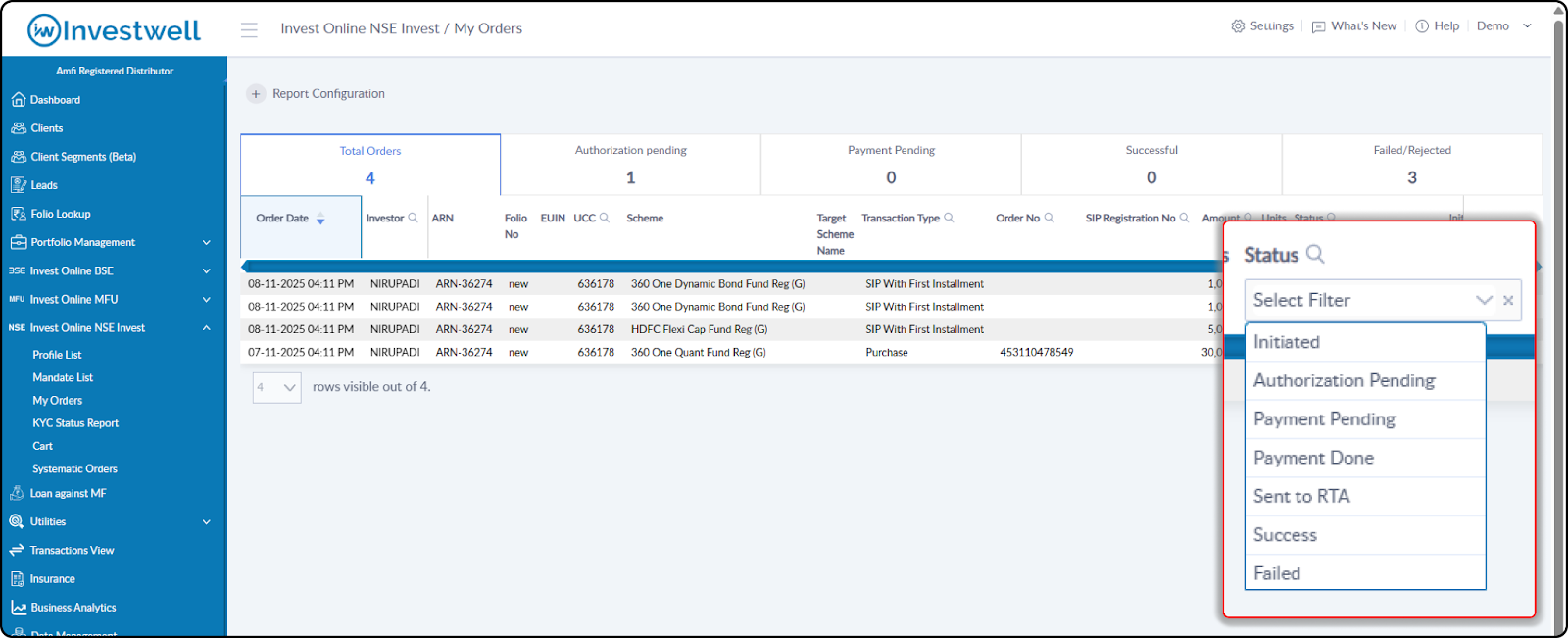Click the Scheme column header
This screenshot has height=638, width=1568.
pos(645,219)
